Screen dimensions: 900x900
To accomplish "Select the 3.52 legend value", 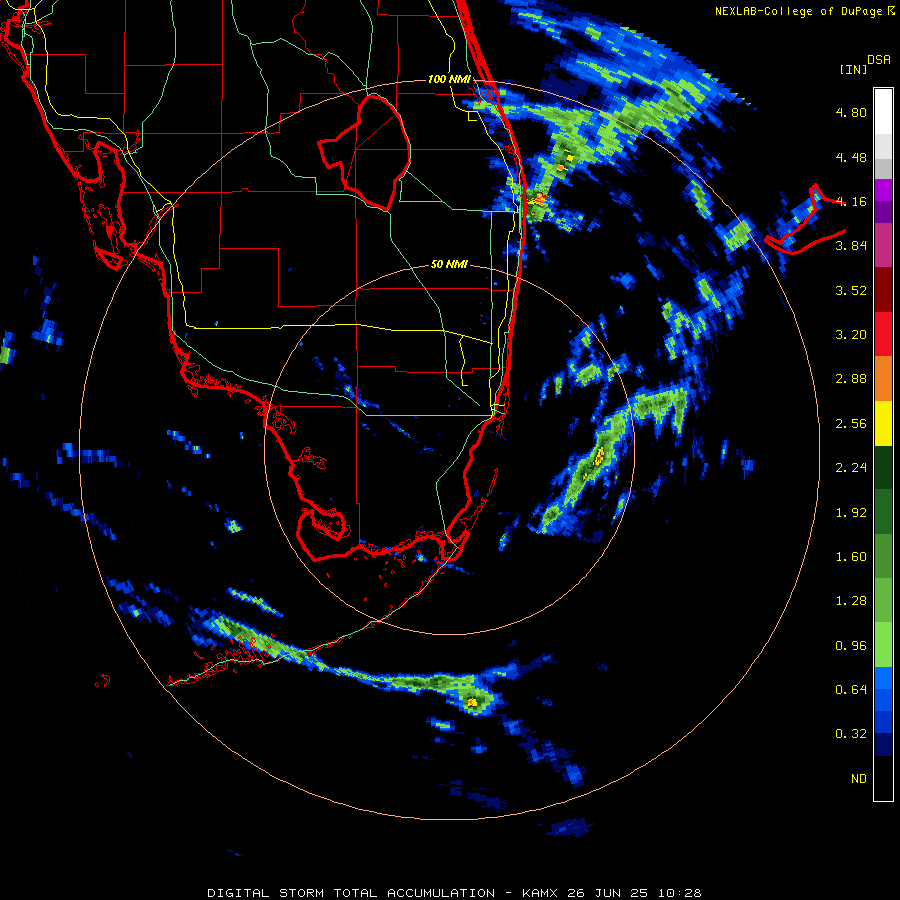I will pyautogui.click(x=851, y=290).
